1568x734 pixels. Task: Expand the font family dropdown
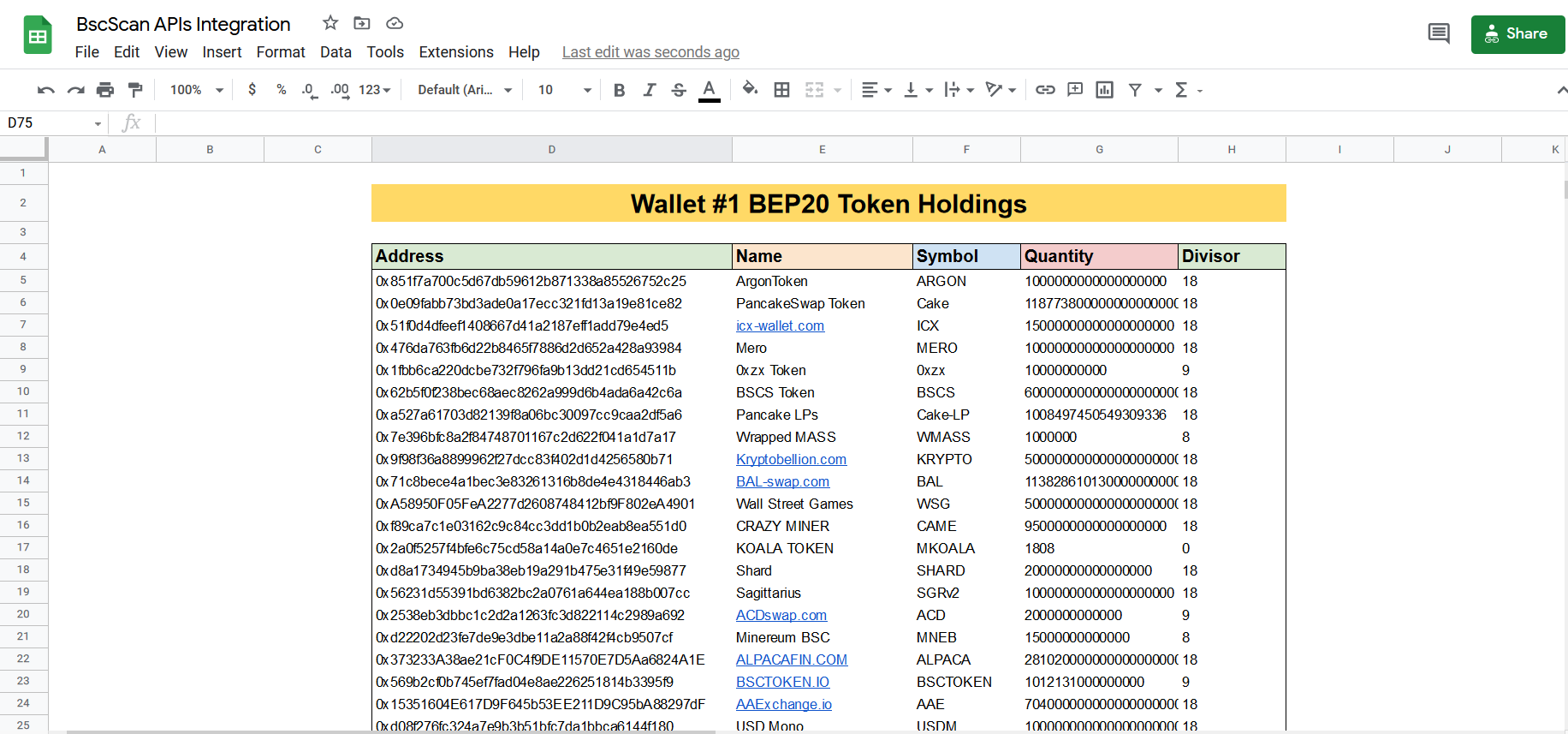(x=464, y=90)
